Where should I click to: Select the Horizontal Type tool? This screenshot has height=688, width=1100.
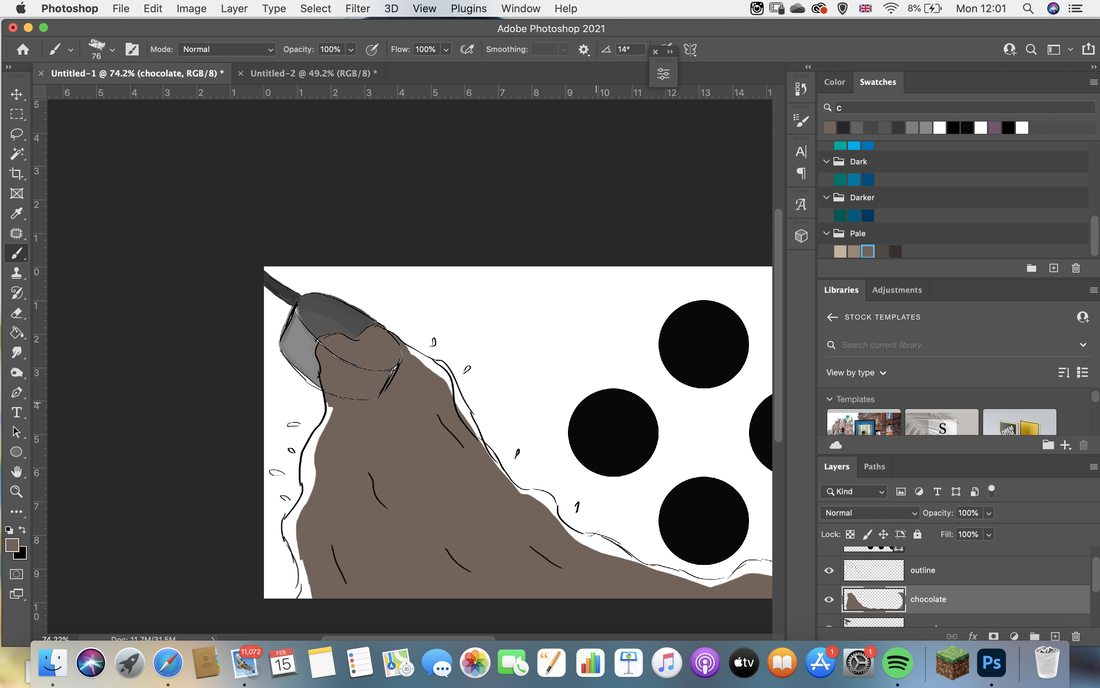tap(17, 412)
